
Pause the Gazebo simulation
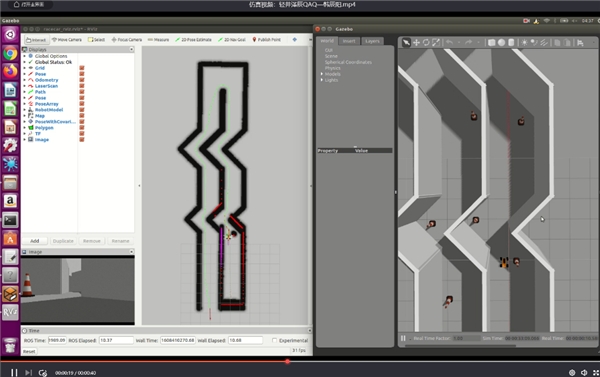point(403,338)
